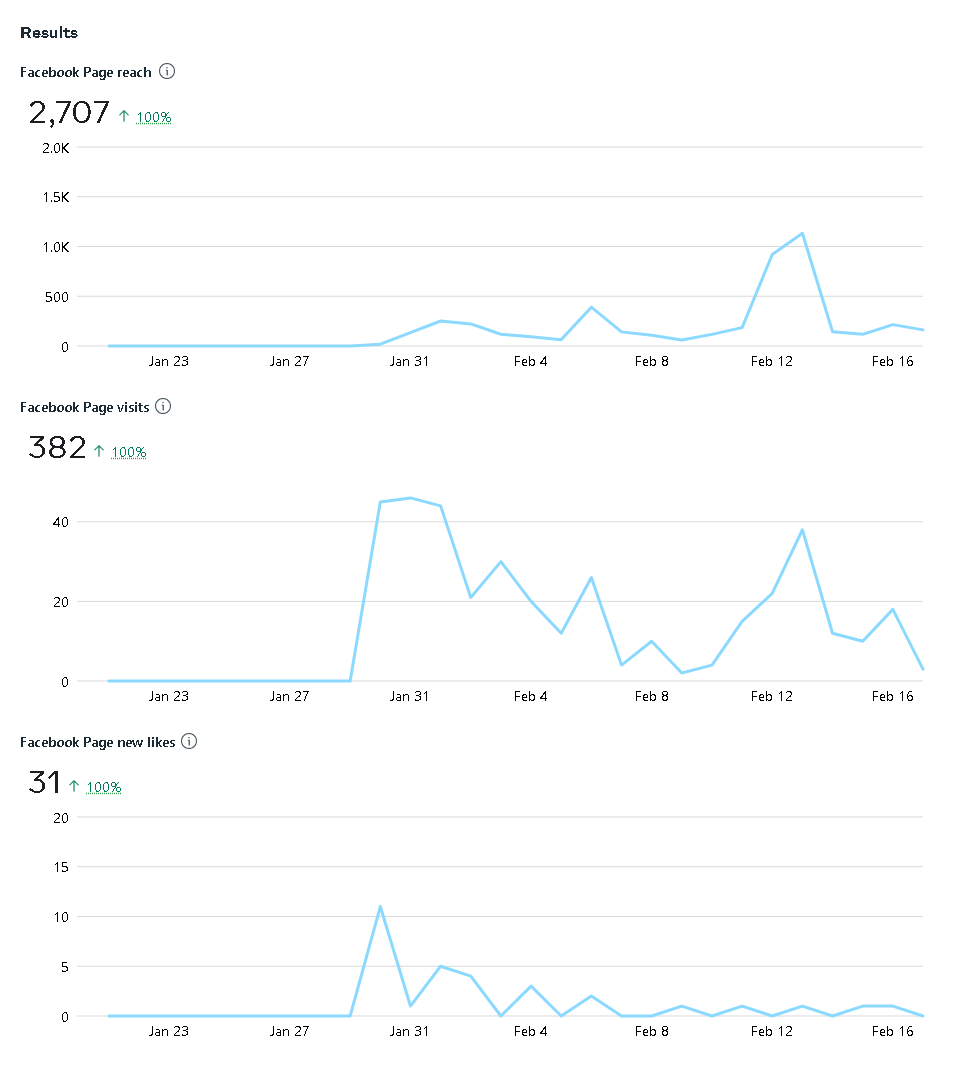Click the 2,707 reach total number
Image resolution: width=967 pixels, height=1085 pixels.
pyautogui.click(x=69, y=113)
